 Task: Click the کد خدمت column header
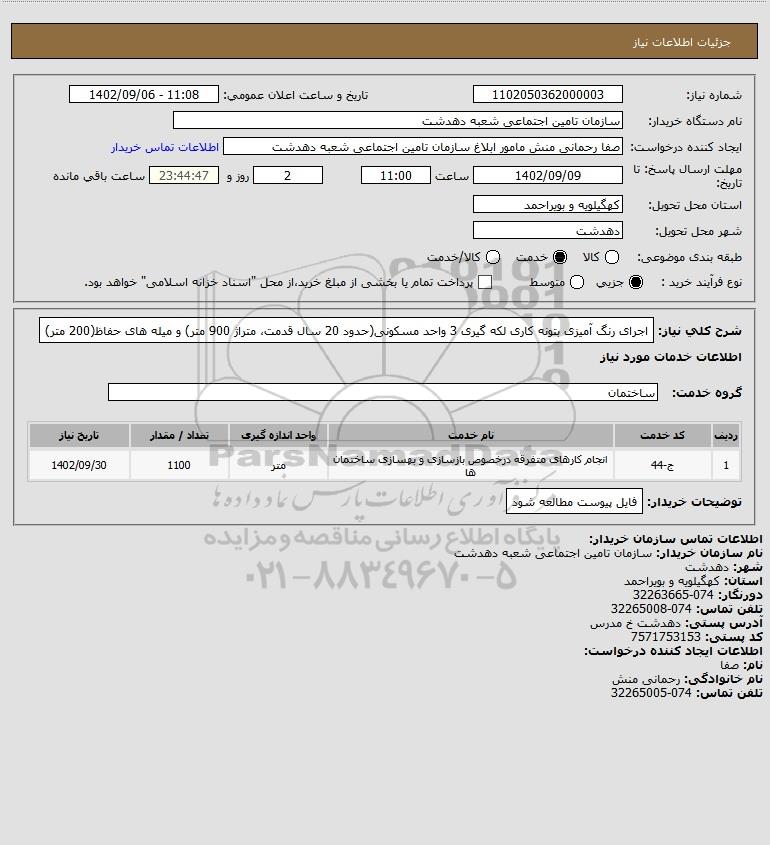[x=662, y=435]
